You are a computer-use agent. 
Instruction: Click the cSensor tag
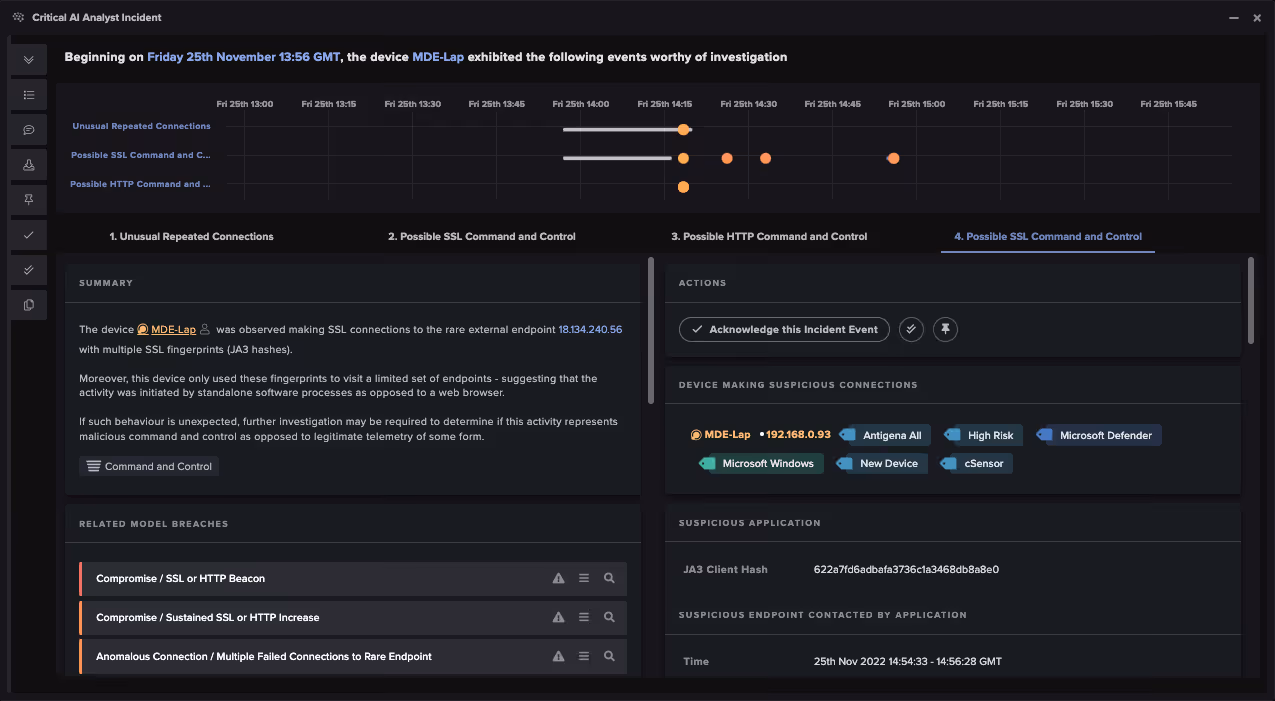coord(976,463)
